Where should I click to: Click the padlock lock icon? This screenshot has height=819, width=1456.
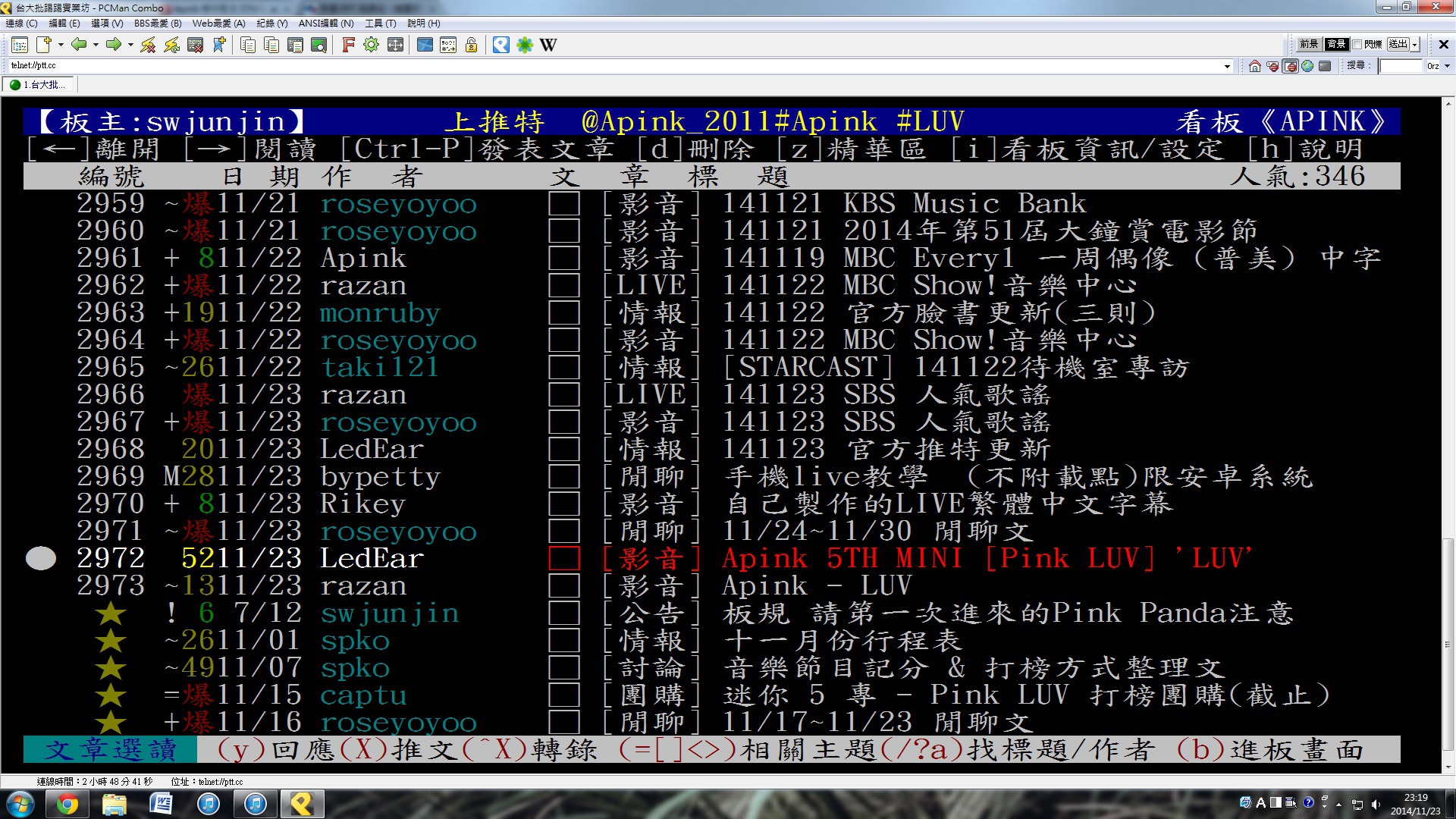click(471, 45)
